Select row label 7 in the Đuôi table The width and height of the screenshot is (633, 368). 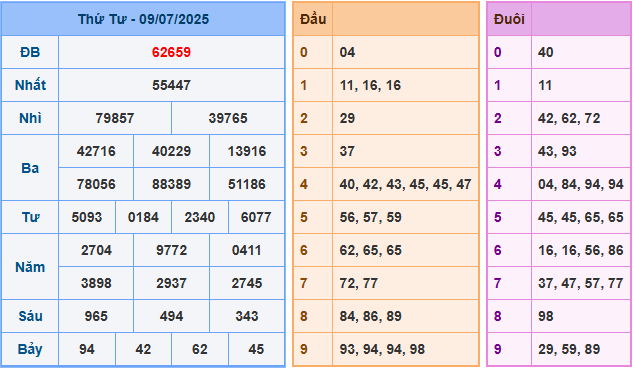pyautogui.click(x=497, y=284)
